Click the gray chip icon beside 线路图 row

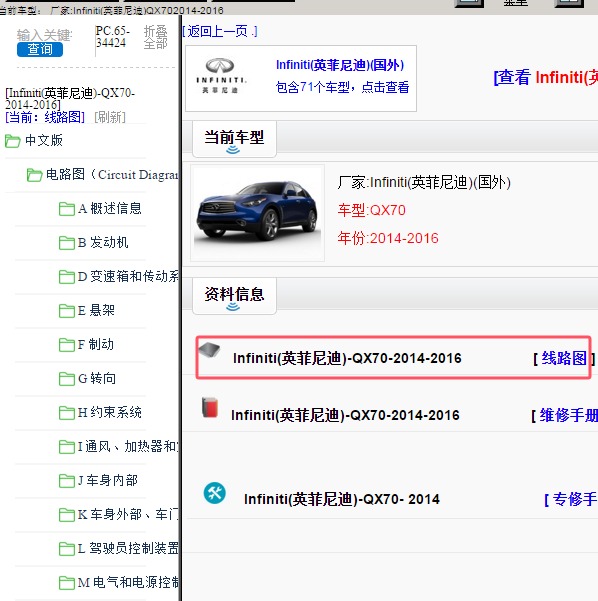pos(209,350)
